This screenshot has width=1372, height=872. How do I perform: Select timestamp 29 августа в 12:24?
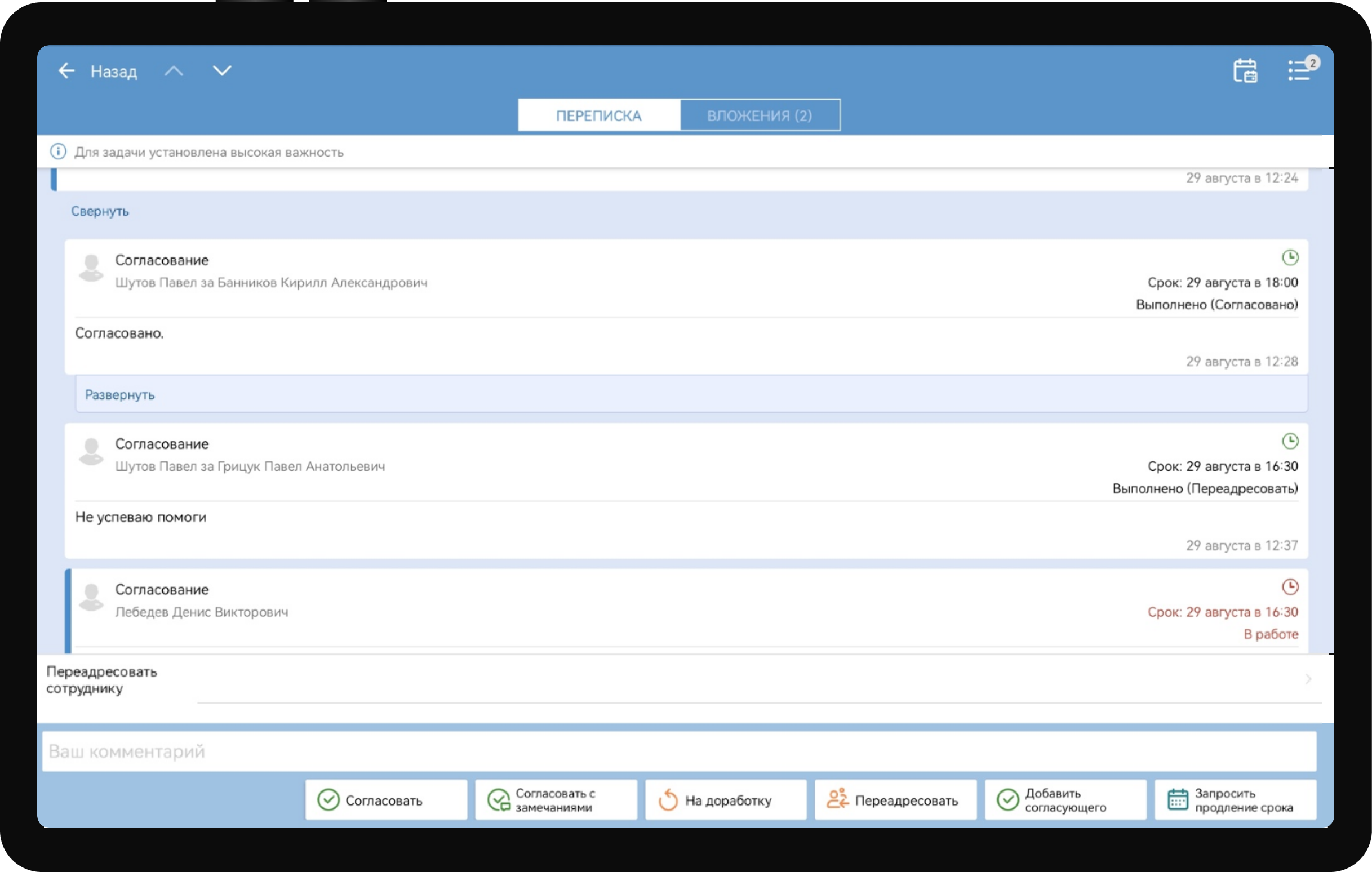tap(1242, 177)
